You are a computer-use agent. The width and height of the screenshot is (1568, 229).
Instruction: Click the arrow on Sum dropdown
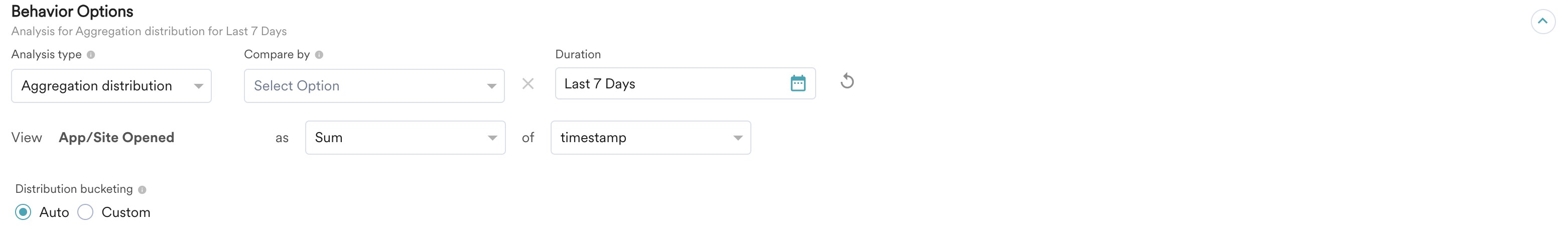(x=492, y=138)
